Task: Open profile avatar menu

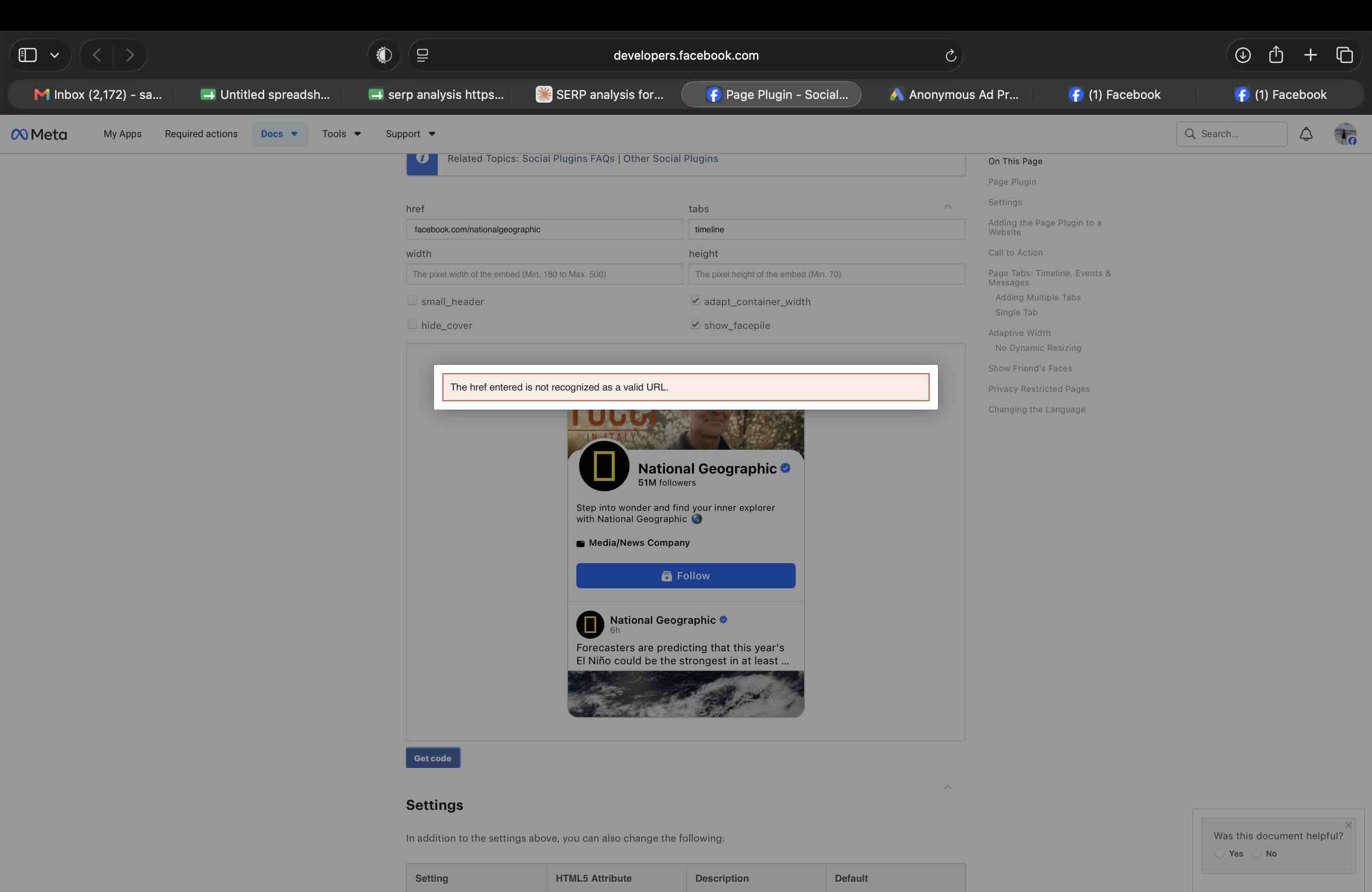Action: pos(1345,134)
